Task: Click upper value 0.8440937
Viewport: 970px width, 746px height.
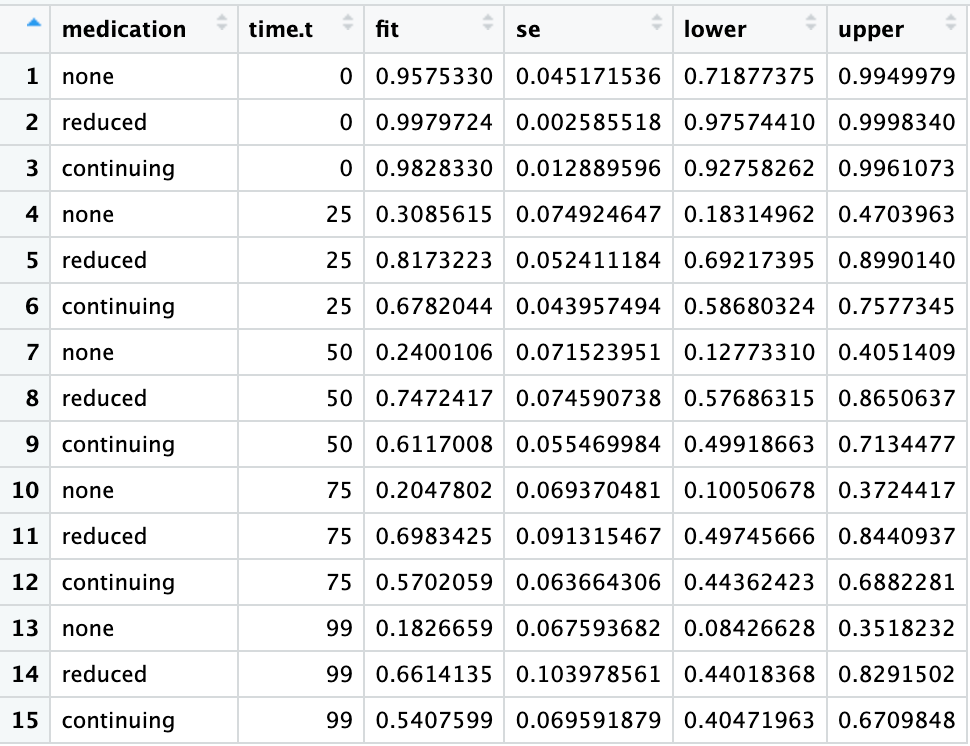Action: tap(896, 536)
